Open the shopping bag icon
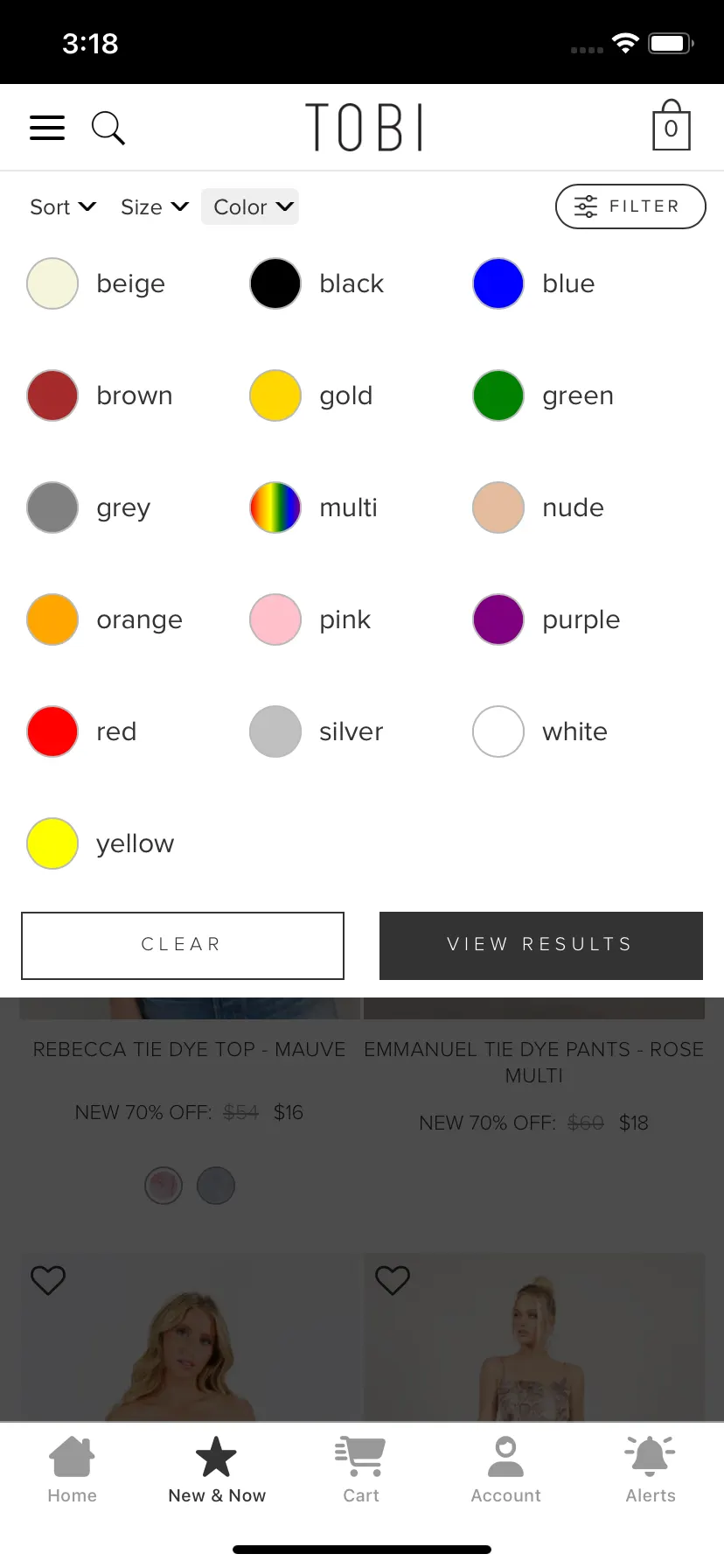The height and width of the screenshot is (1568, 724). [671, 125]
